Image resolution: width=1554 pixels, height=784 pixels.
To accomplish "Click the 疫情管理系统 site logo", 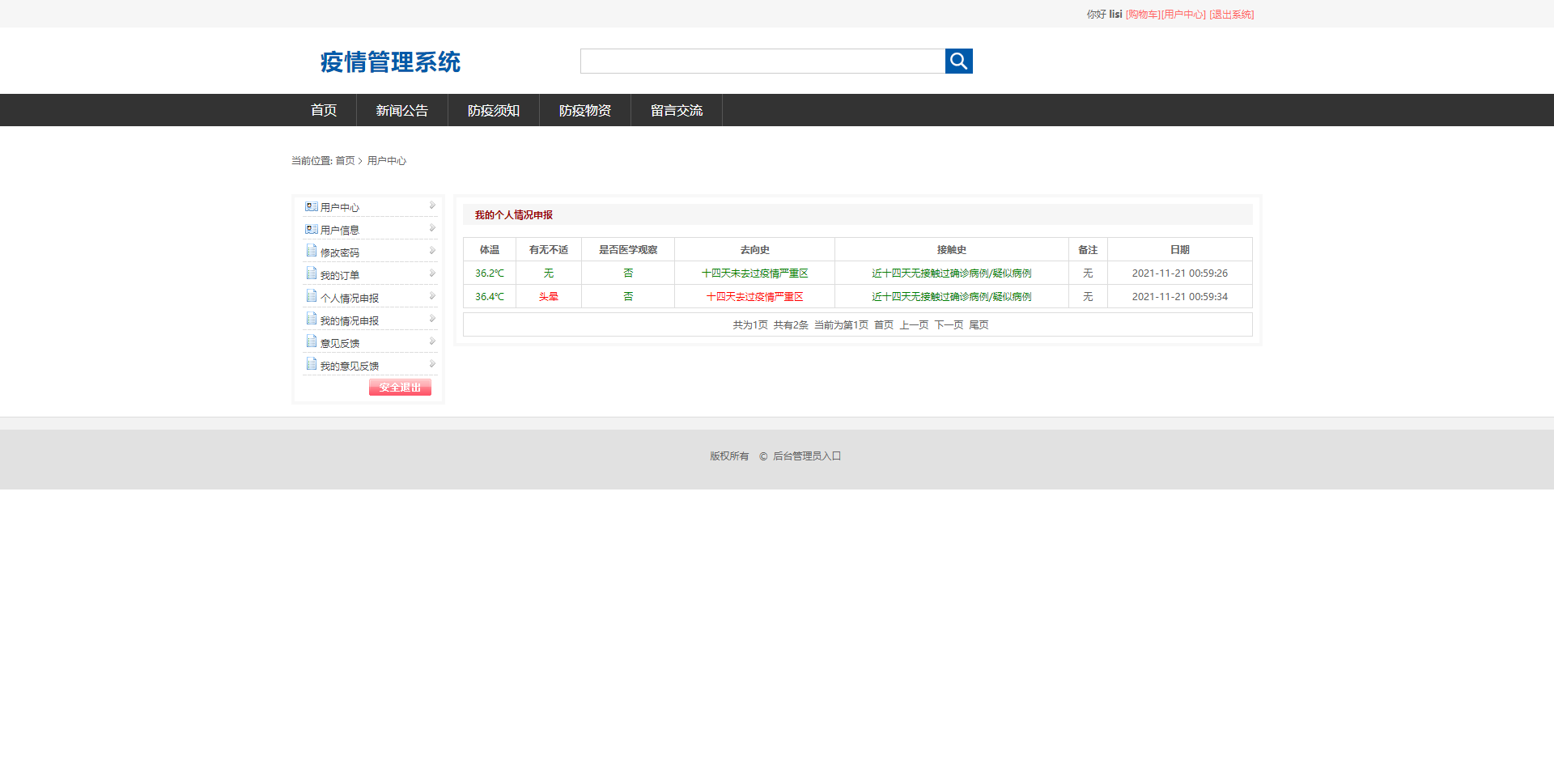I will pos(390,62).
